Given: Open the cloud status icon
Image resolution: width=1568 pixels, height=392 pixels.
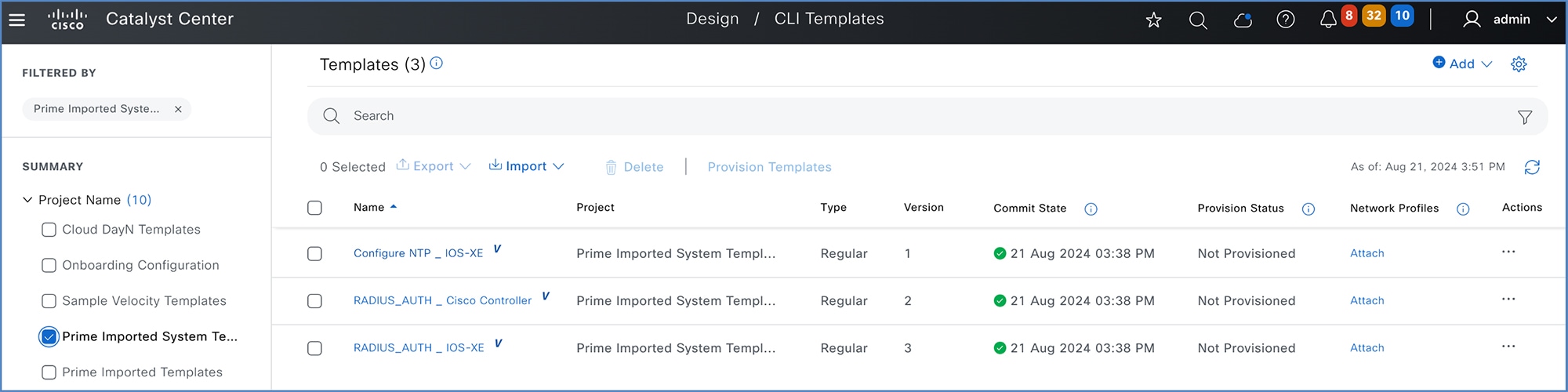Looking at the screenshot, I should (x=1243, y=20).
